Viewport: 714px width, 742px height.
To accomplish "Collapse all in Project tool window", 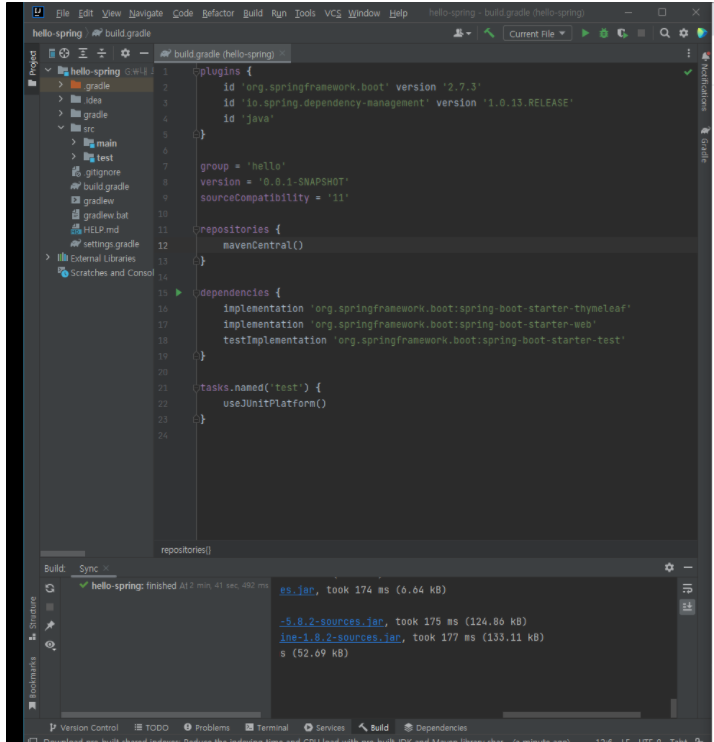I will (x=101, y=53).
